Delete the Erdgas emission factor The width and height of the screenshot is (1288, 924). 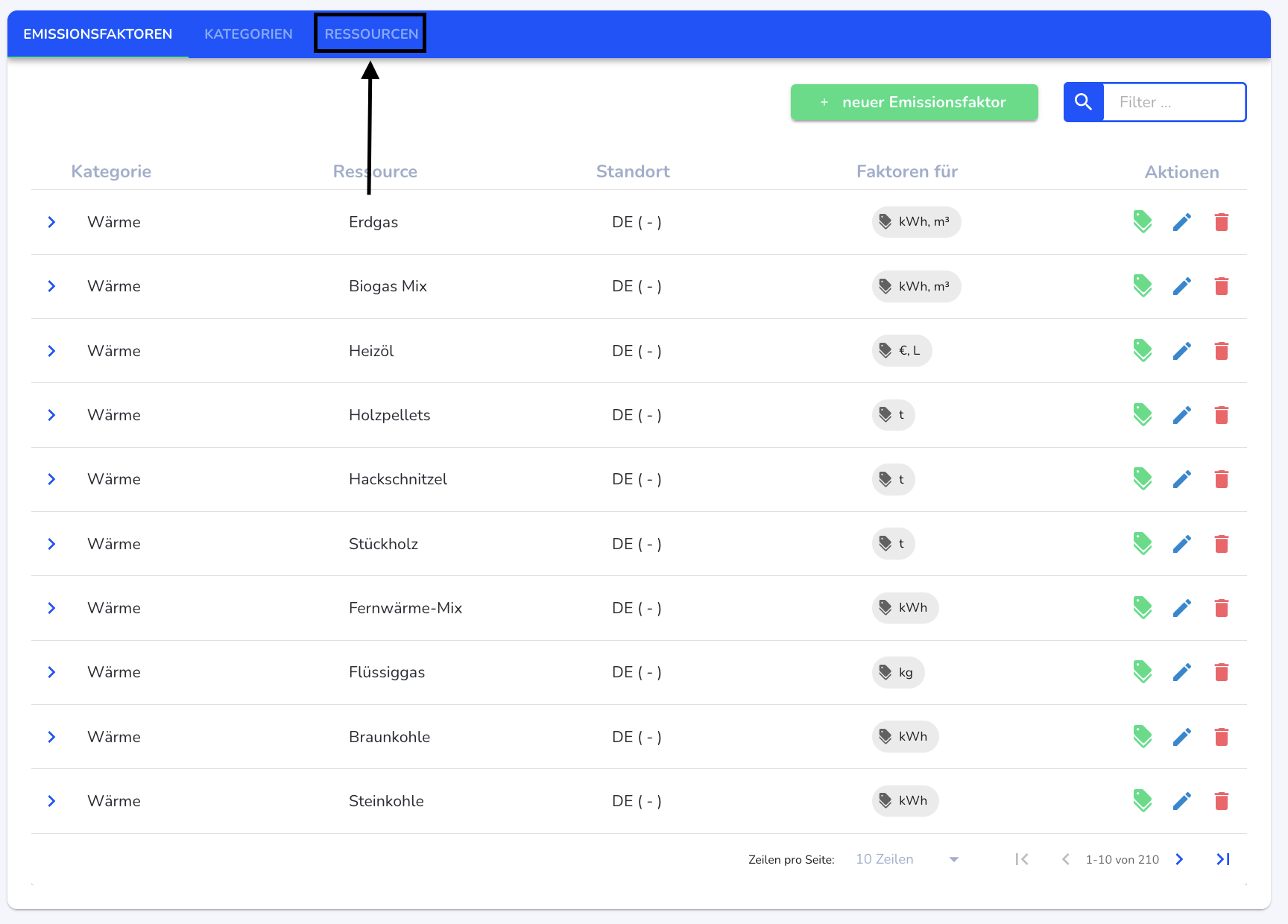click(x=1222, y=222)
